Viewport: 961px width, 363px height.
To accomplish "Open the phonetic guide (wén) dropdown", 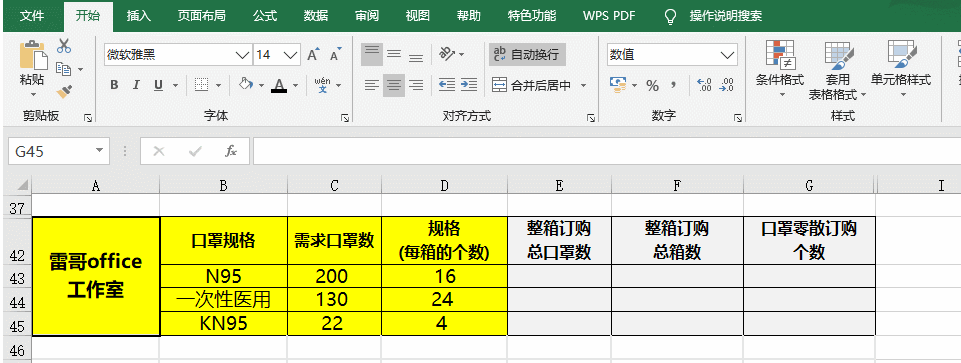I will [338, 85].
